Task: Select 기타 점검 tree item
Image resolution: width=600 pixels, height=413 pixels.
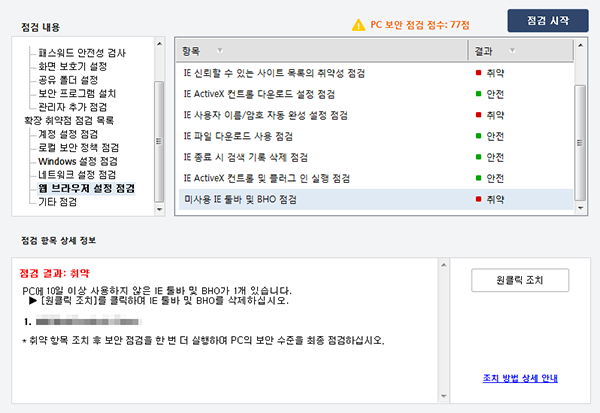Action: coord(57,202)
